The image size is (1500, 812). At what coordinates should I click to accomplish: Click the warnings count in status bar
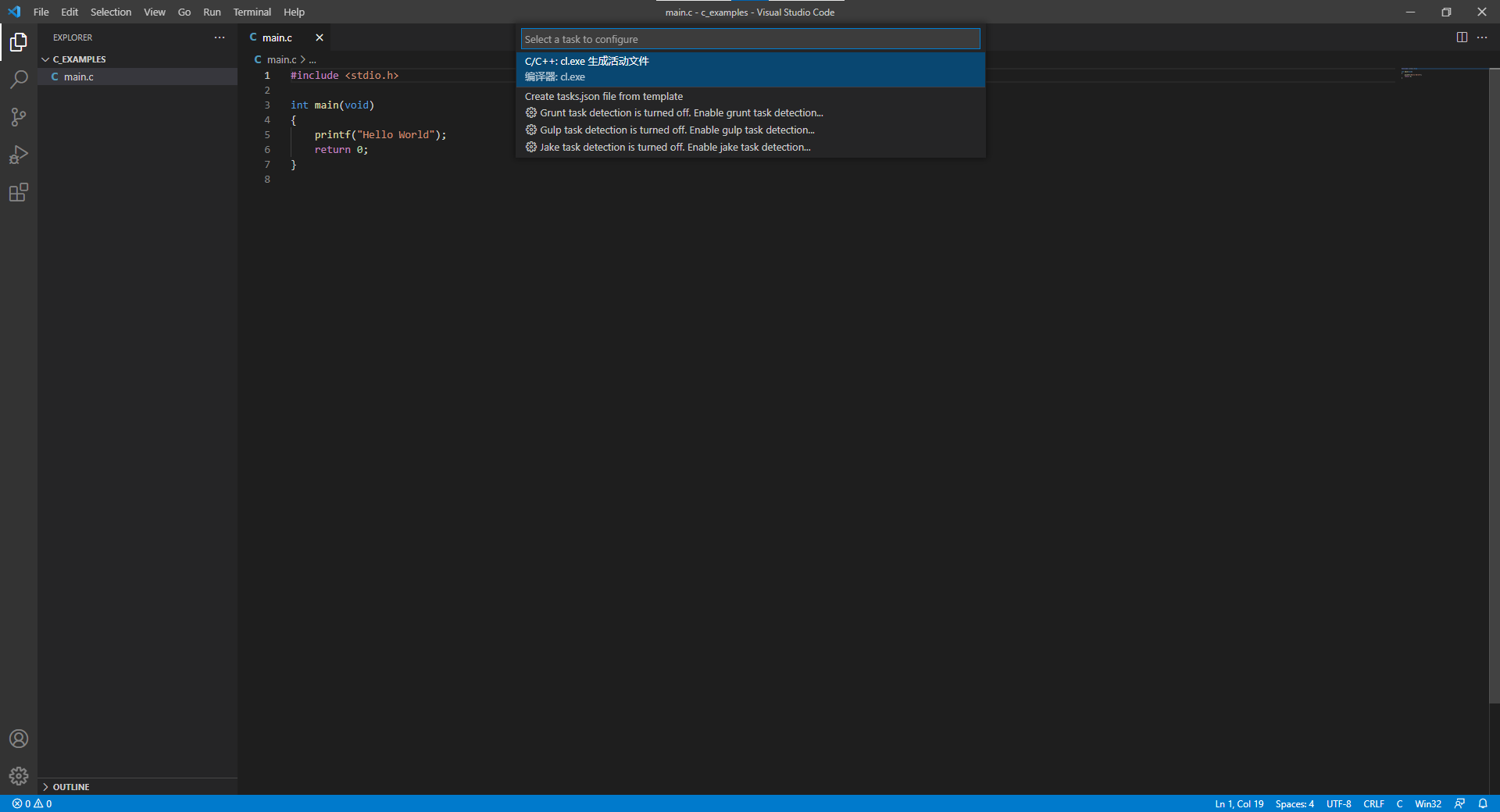[43, 803]
